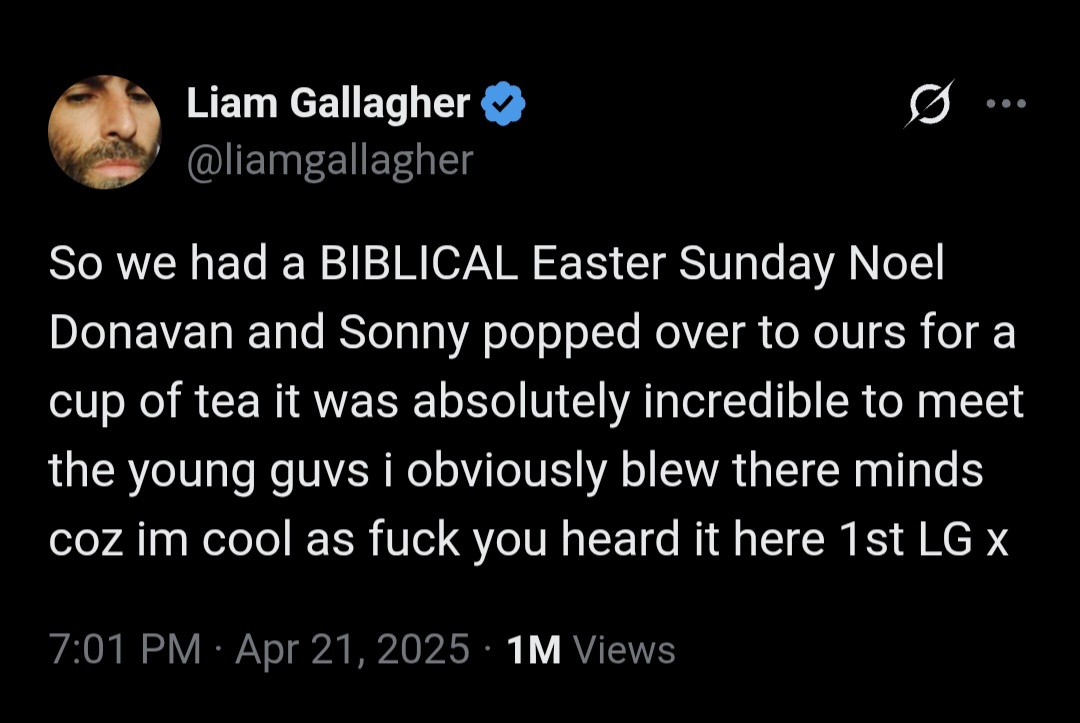
Task: Click the Apr 21, 2025 date
Action: 352,649
